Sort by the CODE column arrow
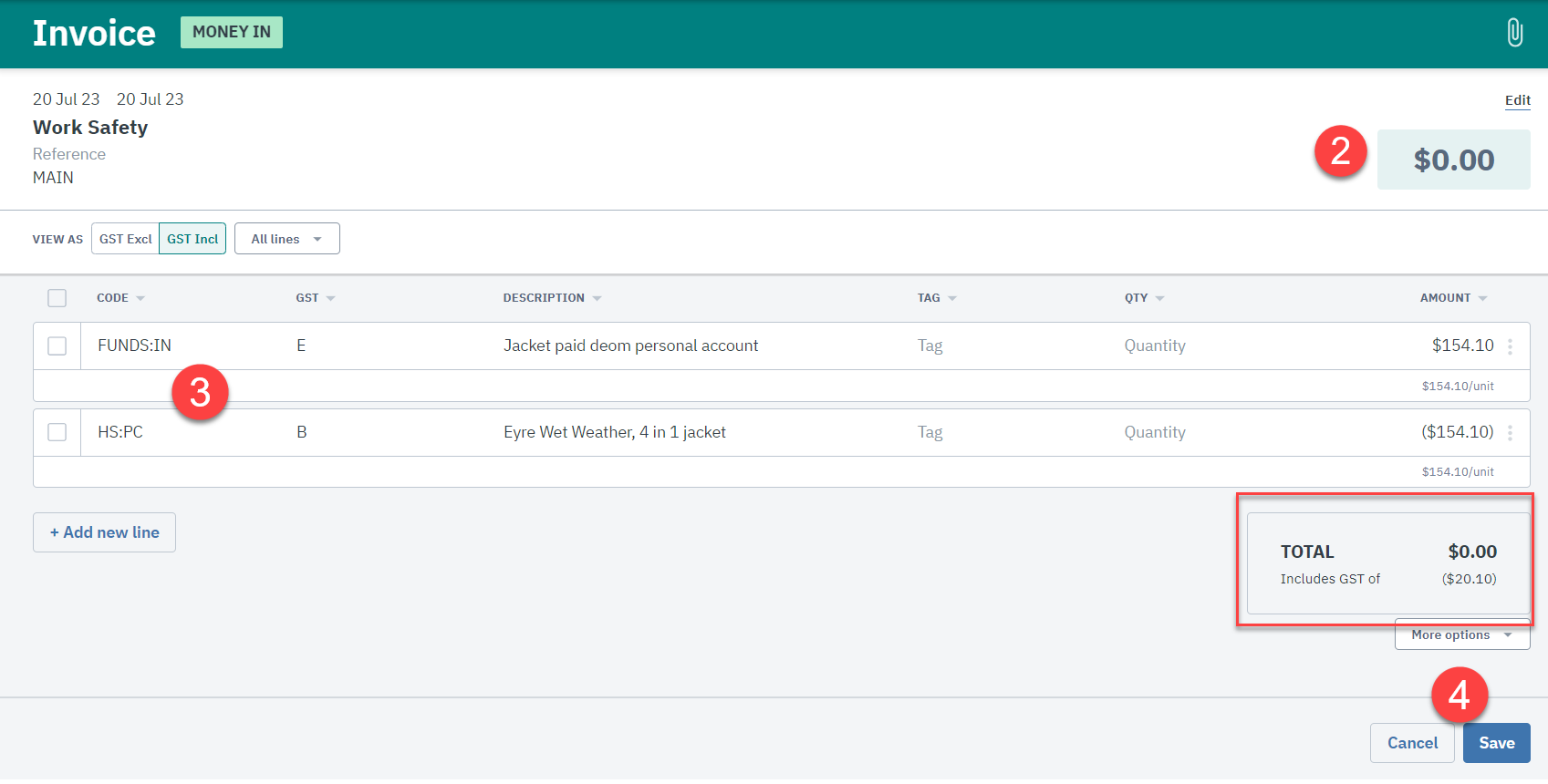Image resolution: width=1548 pixels, height=784 pixels. (x=140, y=299)
